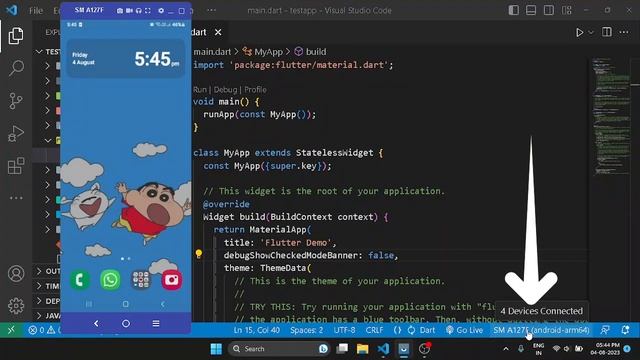This screenshot has width=640, height=360.
Task: Open the Phone dialer app on device
Action: point(80,280)
